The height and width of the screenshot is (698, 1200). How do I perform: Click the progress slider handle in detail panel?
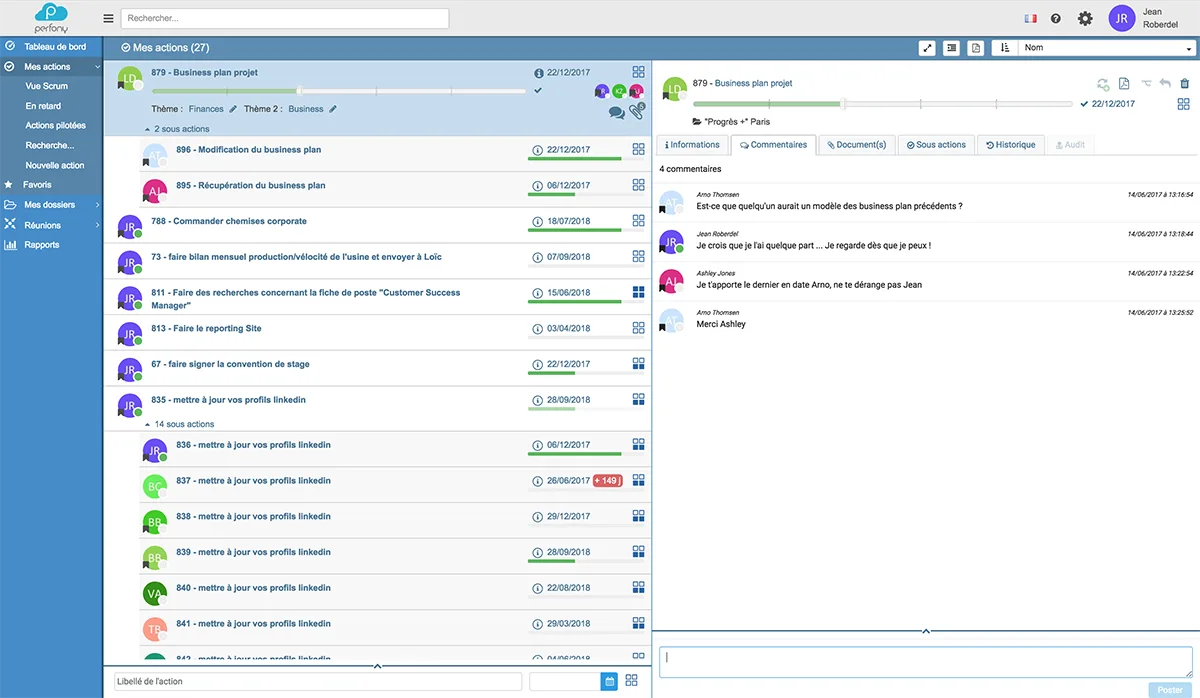point(843,103)
